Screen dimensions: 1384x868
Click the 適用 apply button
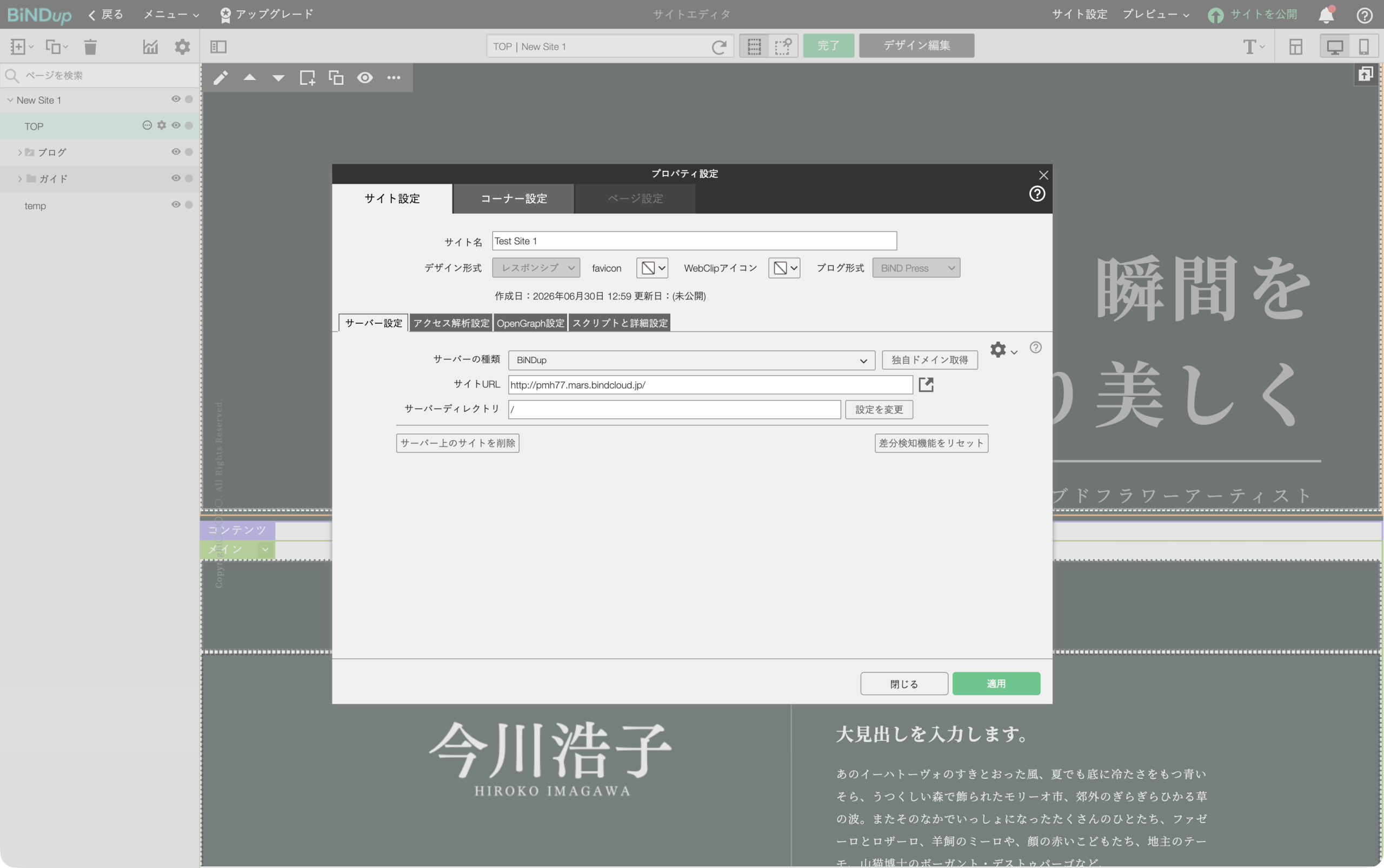996,684
